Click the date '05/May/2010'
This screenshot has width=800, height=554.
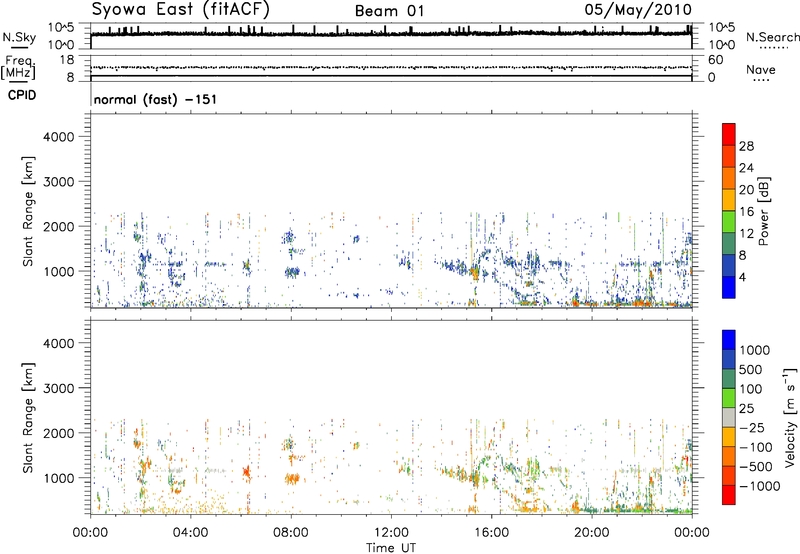click(638, 10)
